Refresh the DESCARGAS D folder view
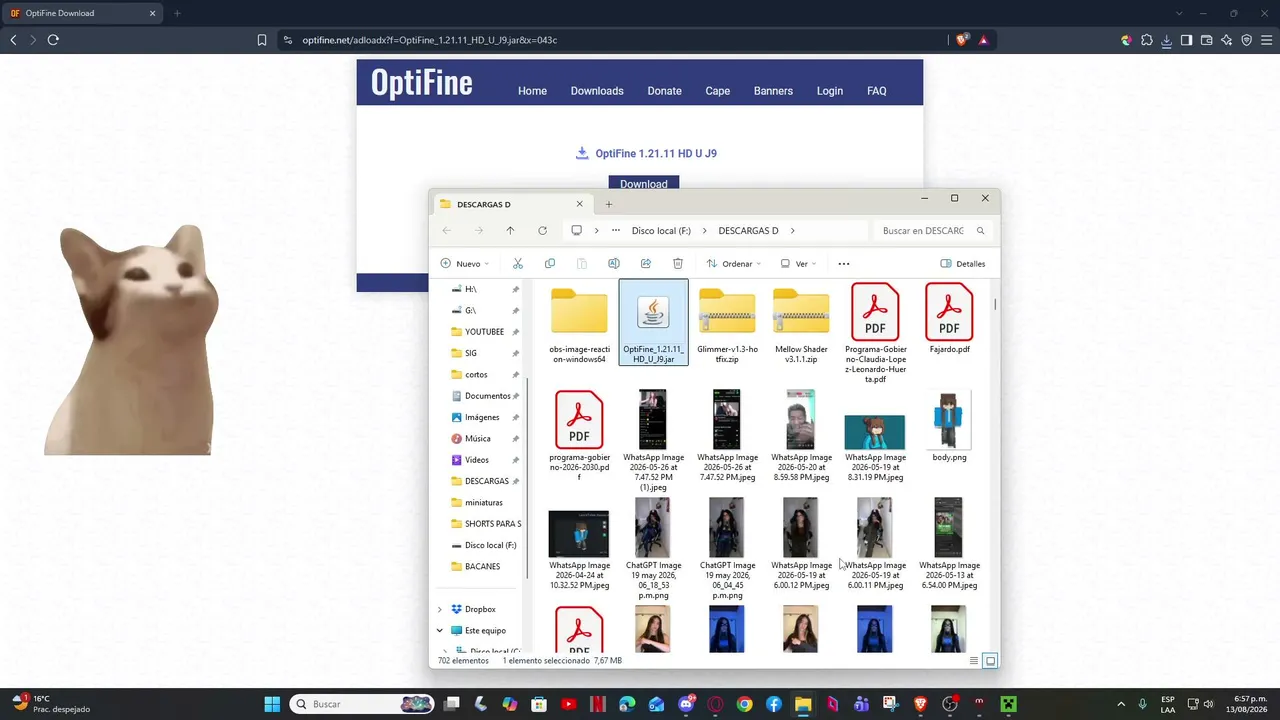Screen dimensions: 1280x720 [x=542, y=231]
